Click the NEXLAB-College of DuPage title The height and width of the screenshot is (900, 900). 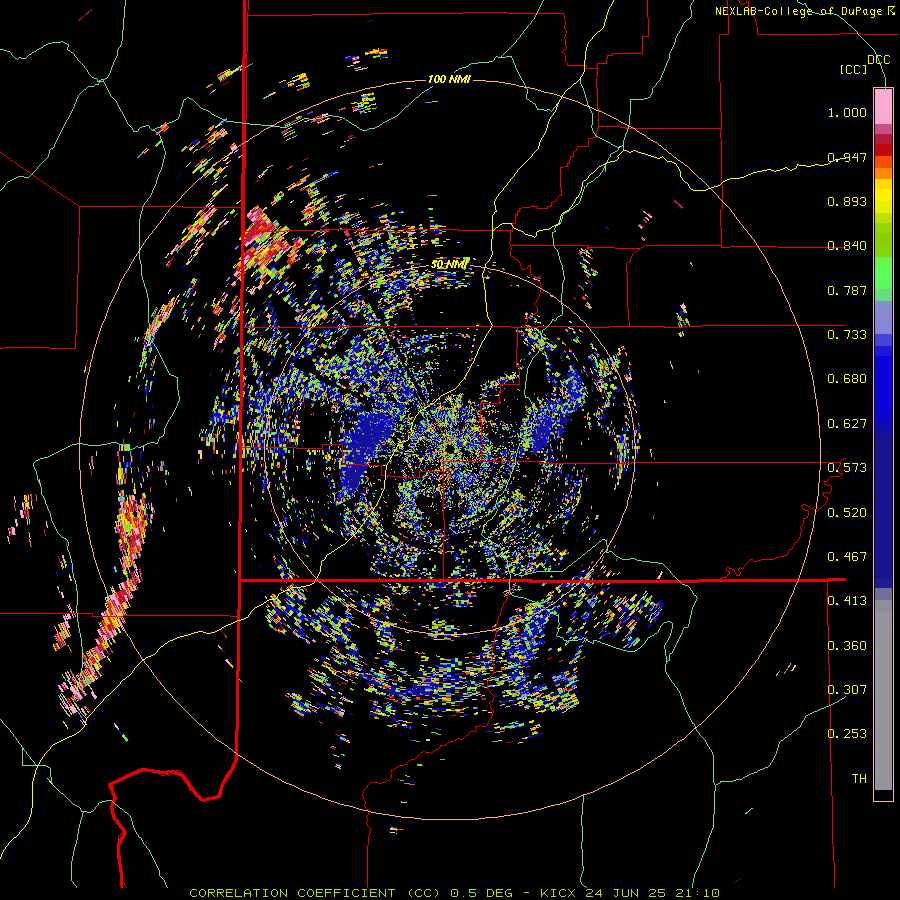805,11
